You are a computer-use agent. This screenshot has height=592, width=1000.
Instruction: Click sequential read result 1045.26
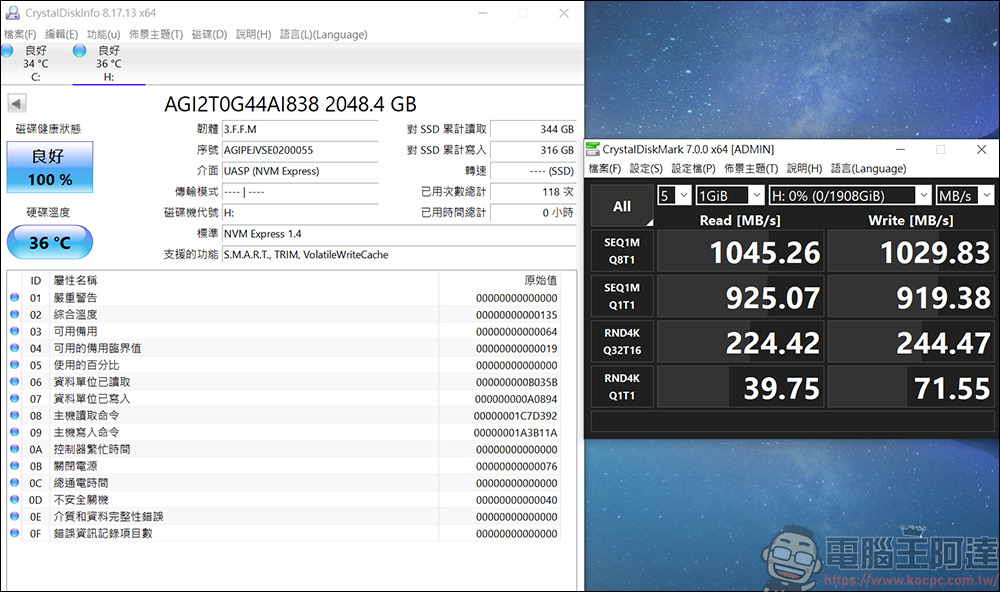[740, 251]
